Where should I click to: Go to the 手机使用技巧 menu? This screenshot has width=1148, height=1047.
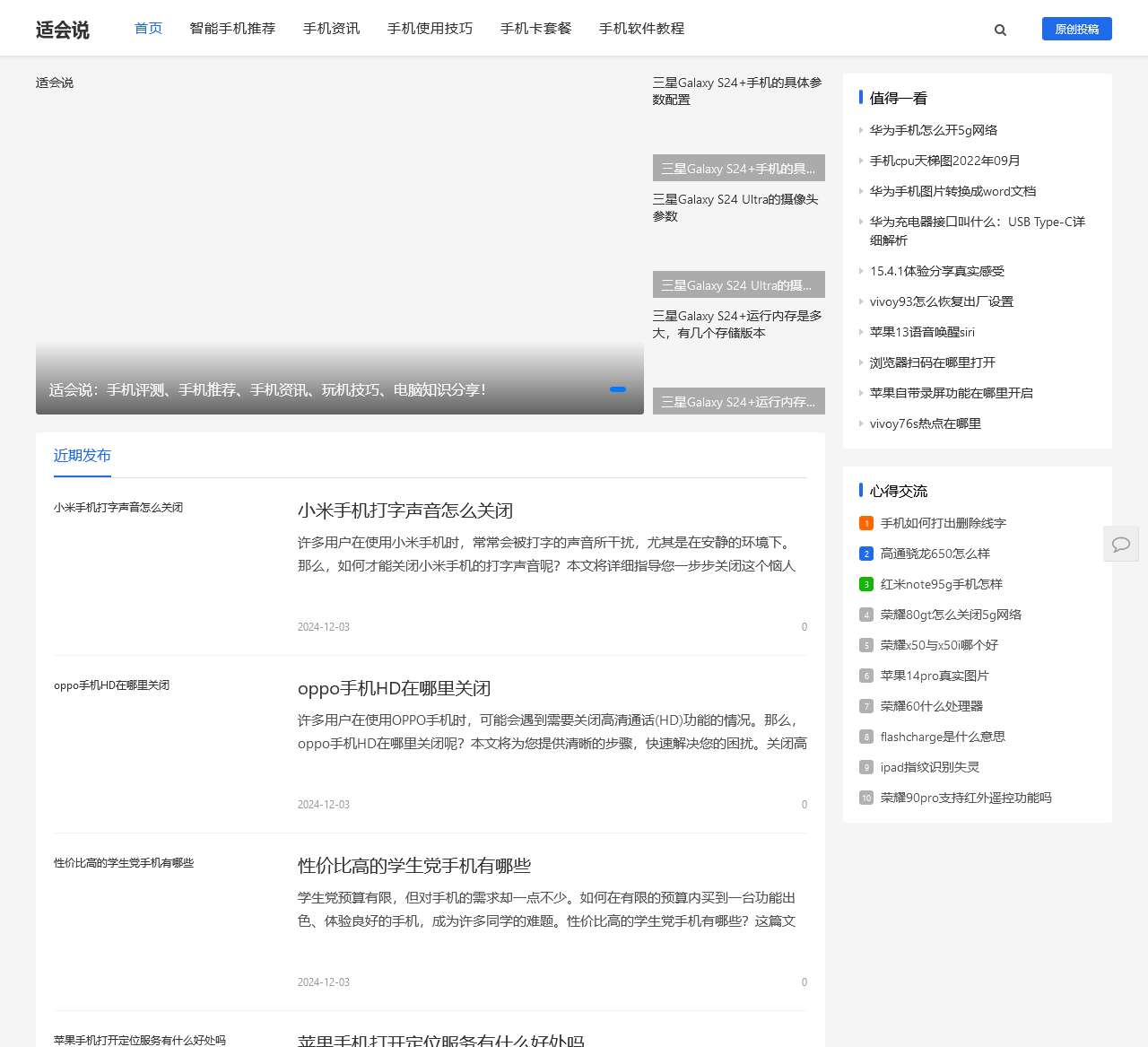pos(430,29)
